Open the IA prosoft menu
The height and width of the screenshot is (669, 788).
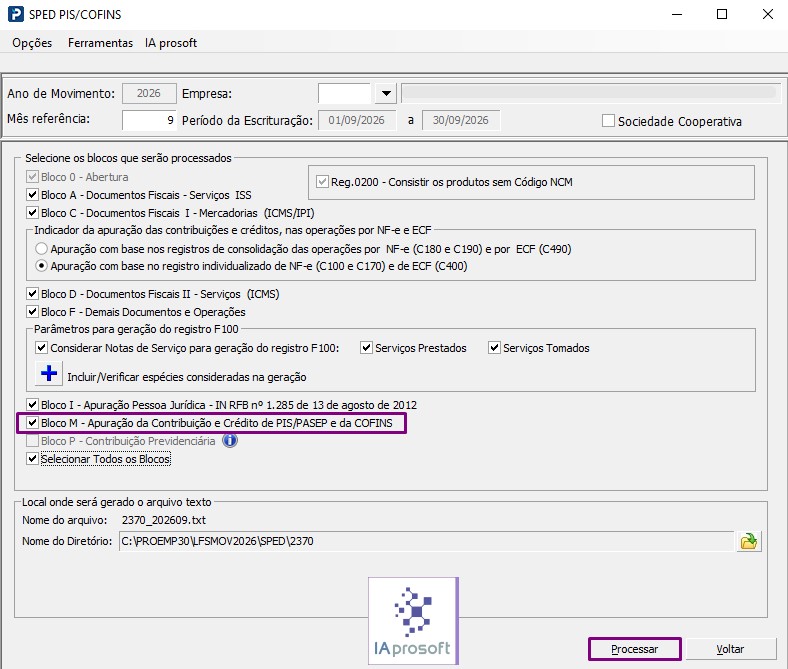[171, 43]
